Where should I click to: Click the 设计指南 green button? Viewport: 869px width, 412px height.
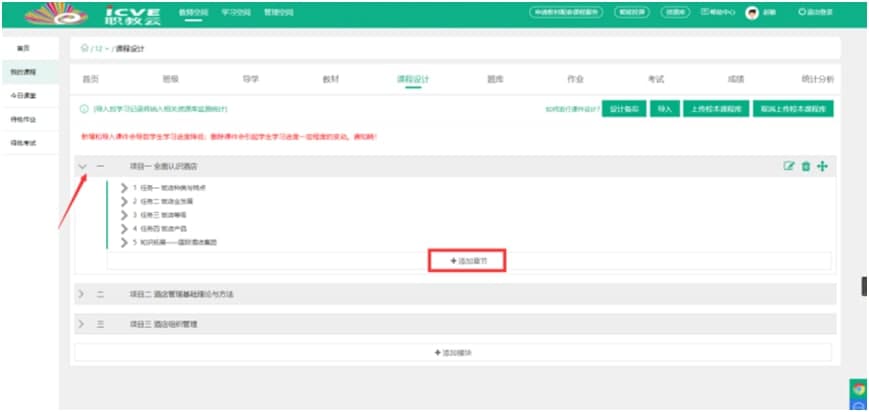[x=624, y=109]
